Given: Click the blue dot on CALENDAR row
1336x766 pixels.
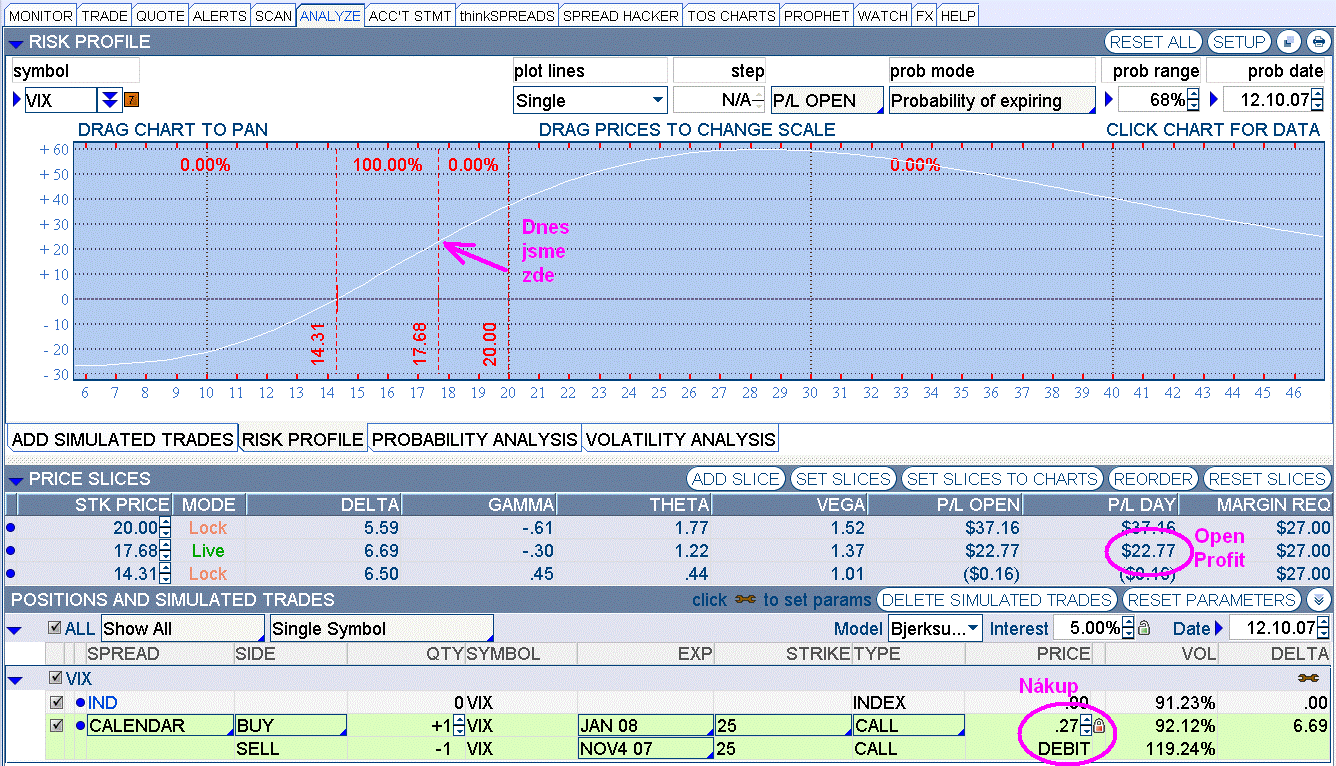Looking at the screenshot, I should 80,726.
